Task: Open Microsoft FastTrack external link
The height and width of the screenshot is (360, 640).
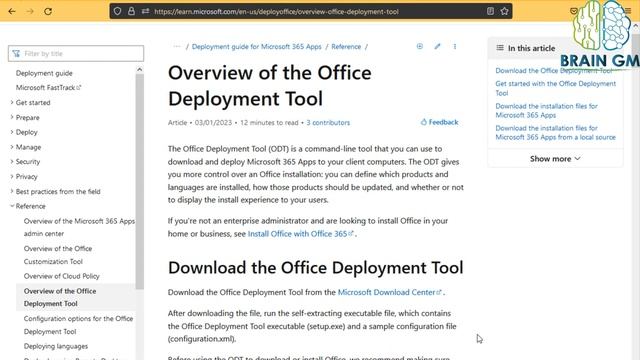Action: pyautogui.click(x=48, y=88)
